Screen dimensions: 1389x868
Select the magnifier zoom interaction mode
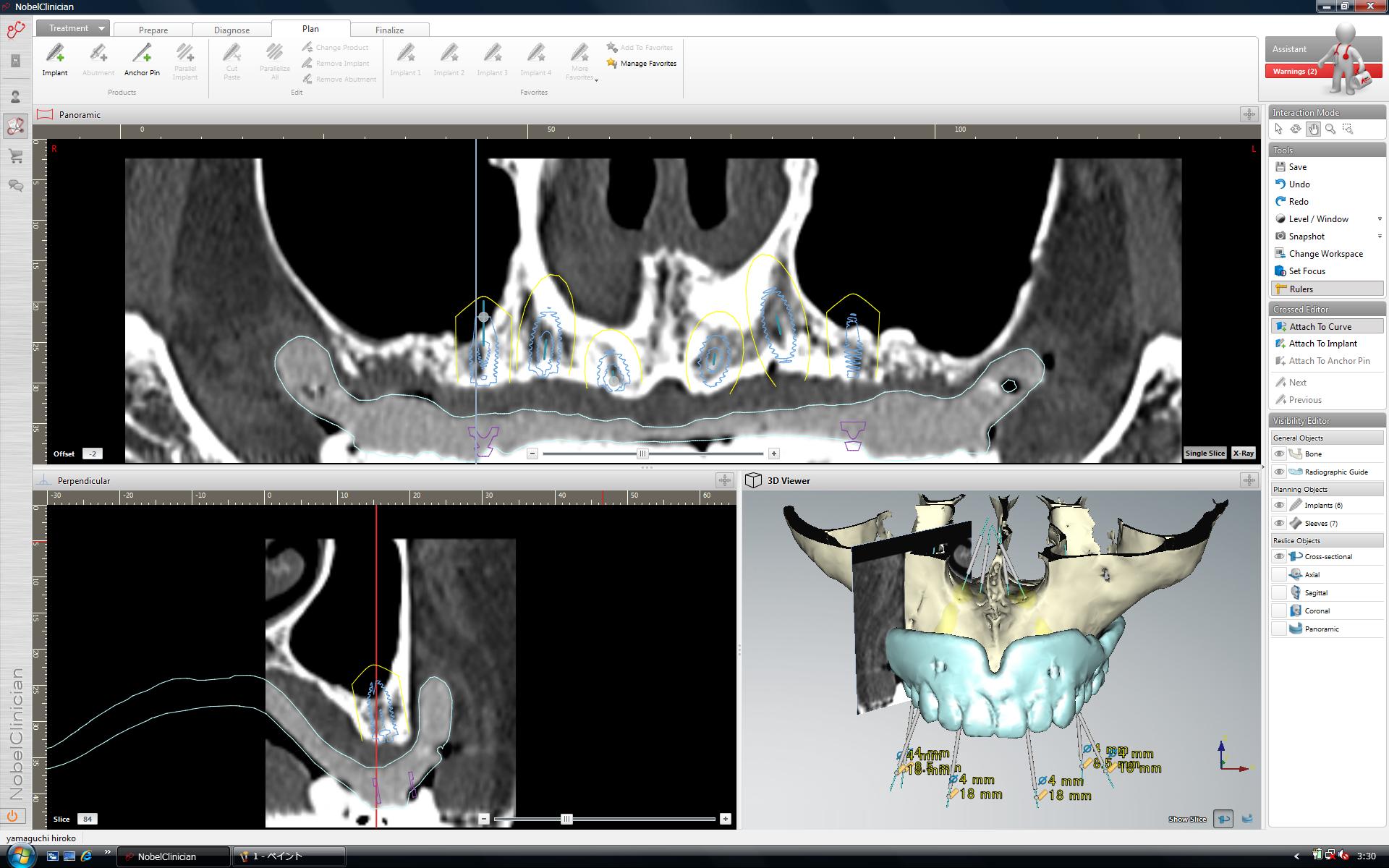pyautogui.click(x=1330, y=129)
